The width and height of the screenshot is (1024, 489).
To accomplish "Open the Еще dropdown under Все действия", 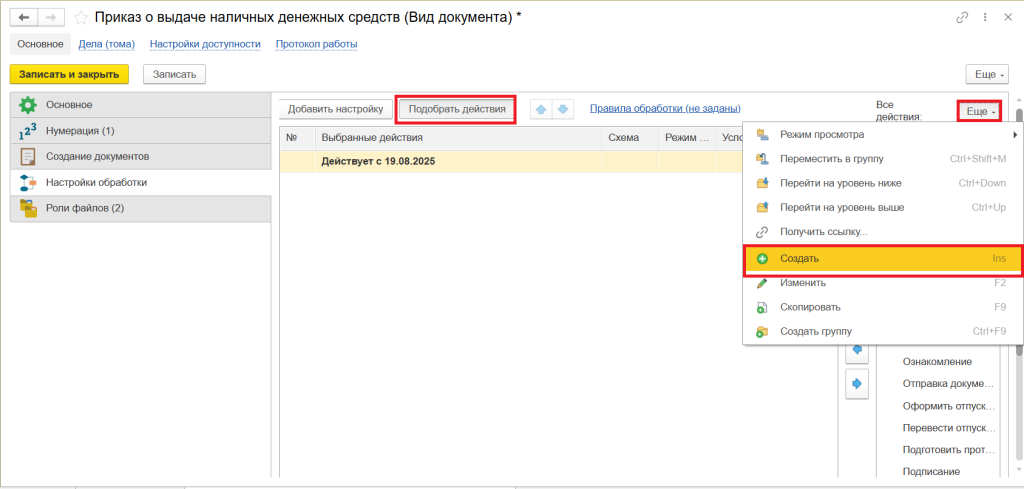I will click(980, 111).
